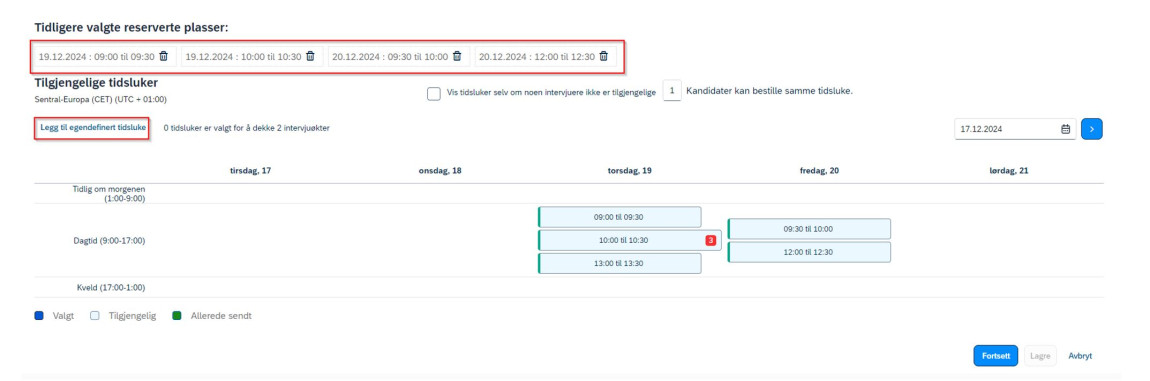Toggle 'Vis tidsluker selv om noen intervjuere' checkbox
Viewport: 1150px width, 381px height.
(x=433, y=93)
